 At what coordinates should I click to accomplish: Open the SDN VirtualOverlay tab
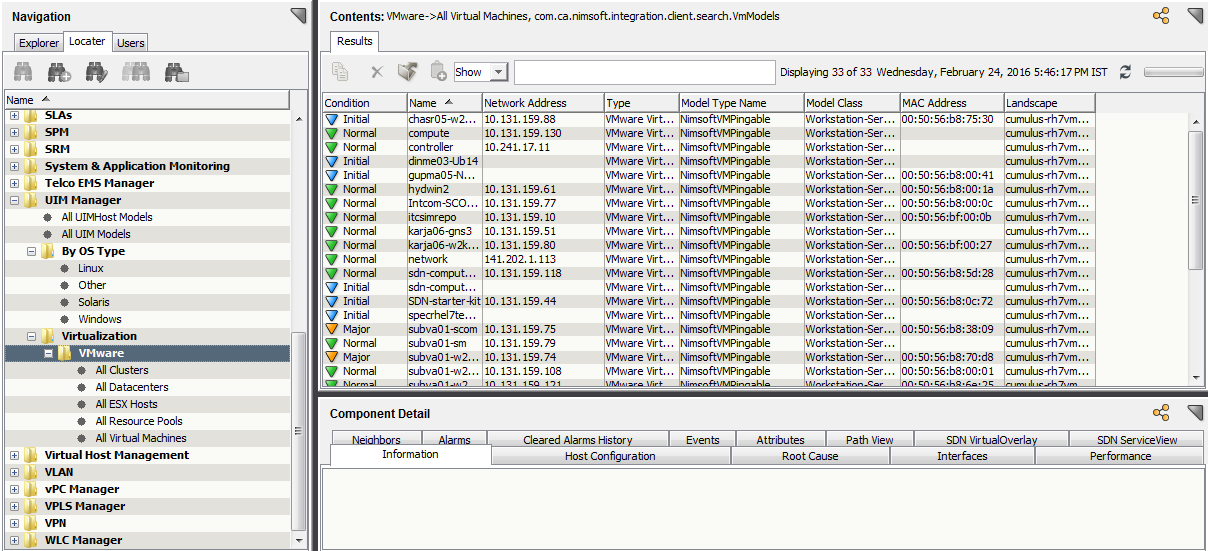point(992,439)
